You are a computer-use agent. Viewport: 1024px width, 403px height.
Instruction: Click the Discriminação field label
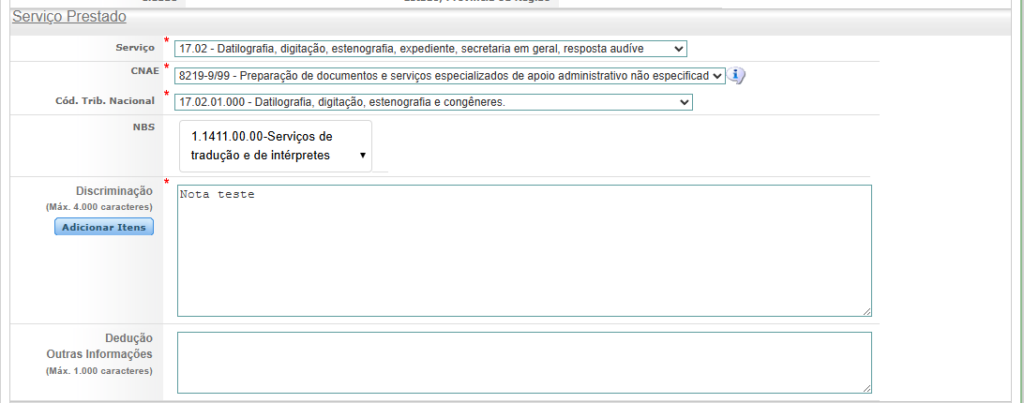tap(114, 191)
